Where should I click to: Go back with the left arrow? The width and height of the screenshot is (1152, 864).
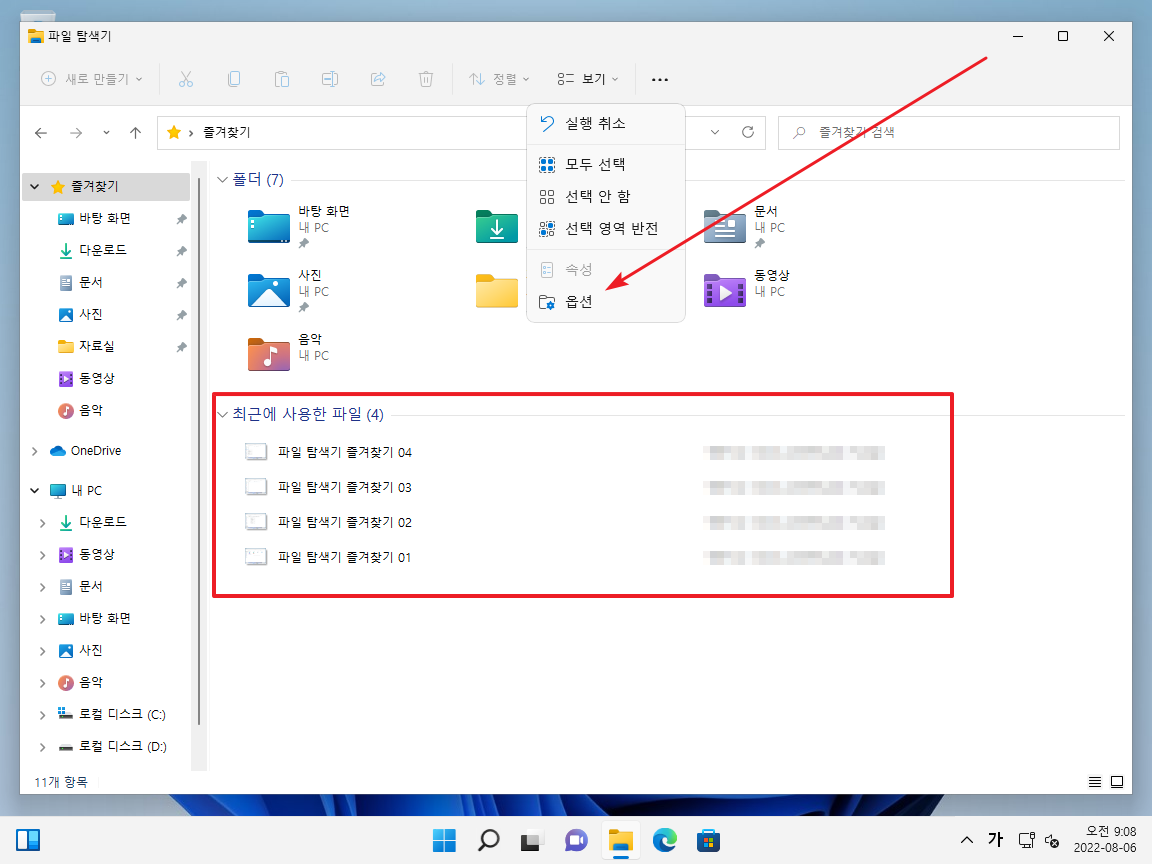tap(41, 133)
